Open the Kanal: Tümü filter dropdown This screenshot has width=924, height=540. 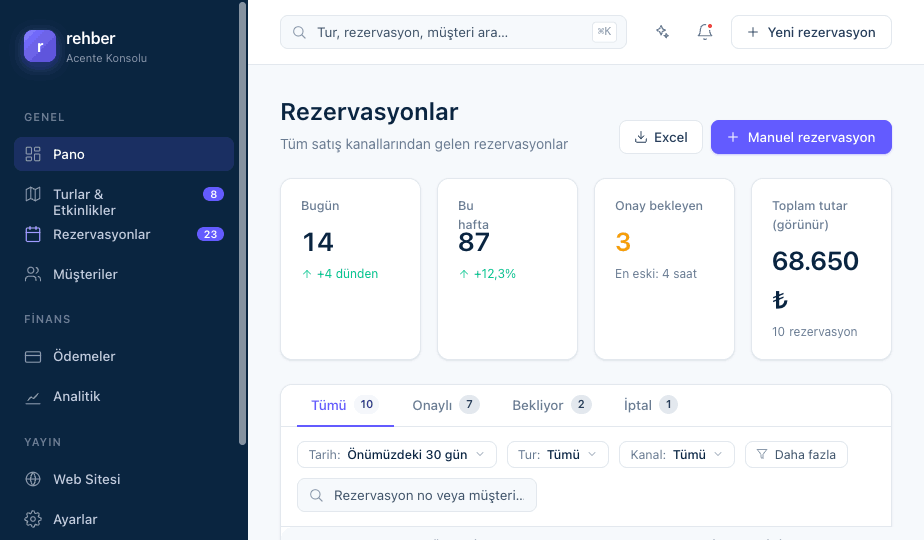(x=676, y=455)
